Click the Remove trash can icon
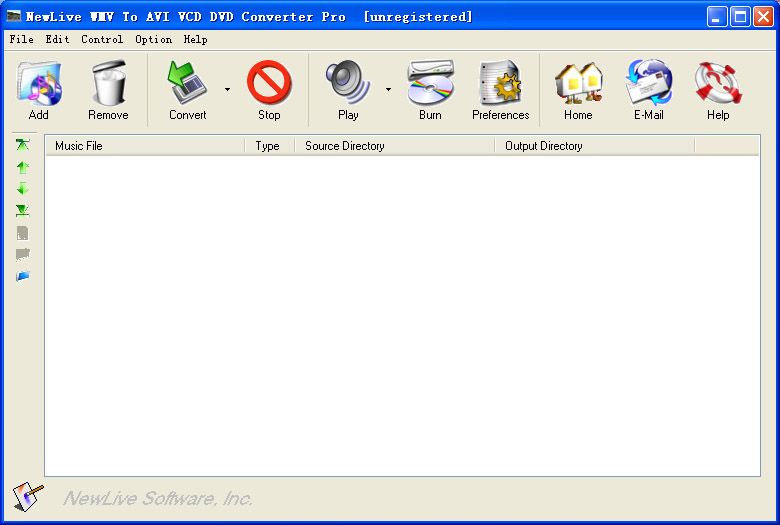Viewport: 780px width, 525px height. pyautogui.click(x=108, y=84)
